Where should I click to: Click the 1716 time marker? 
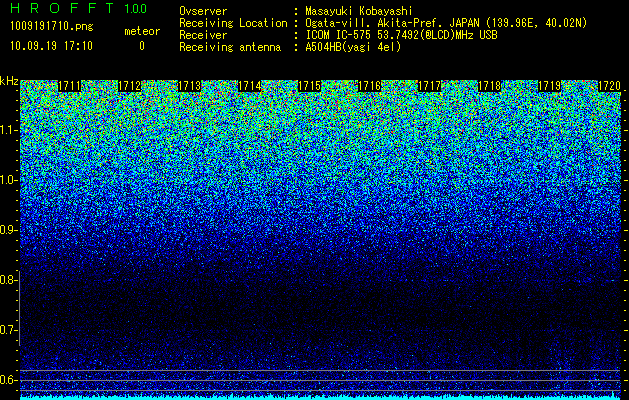point(369,86)
